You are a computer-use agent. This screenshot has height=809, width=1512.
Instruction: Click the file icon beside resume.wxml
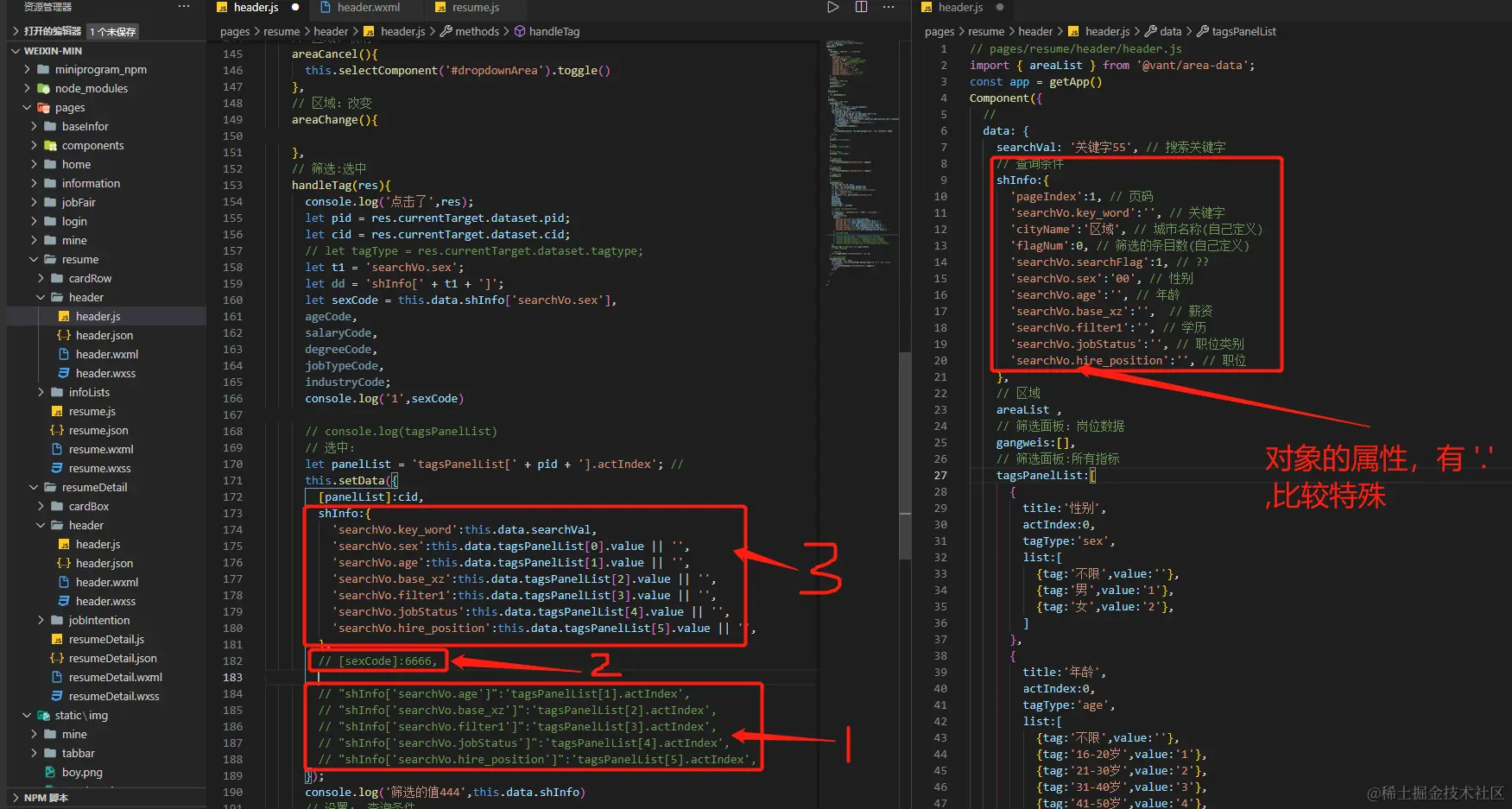coord(57,450)
